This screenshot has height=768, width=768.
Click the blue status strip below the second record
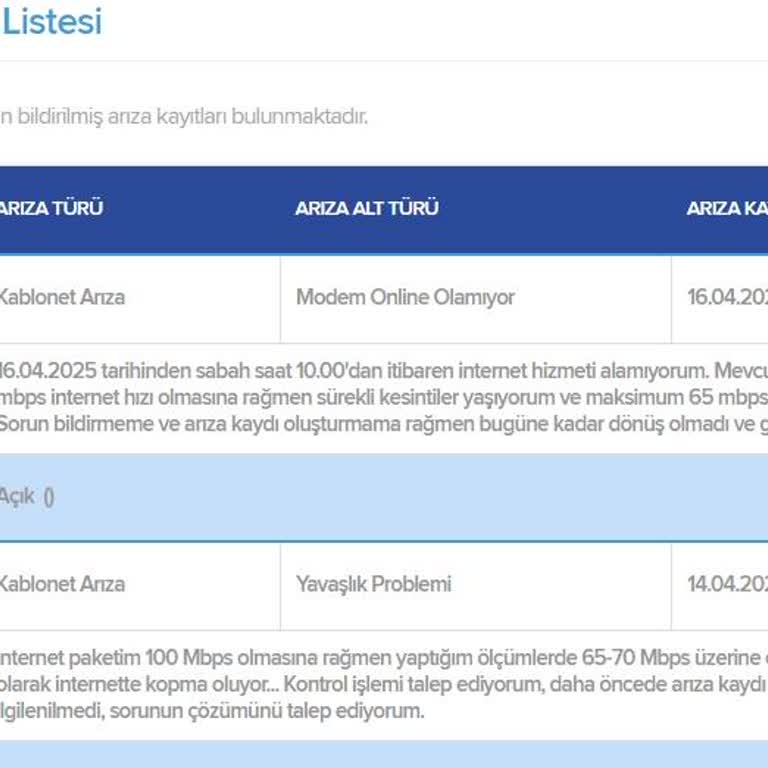coord(384,755)
